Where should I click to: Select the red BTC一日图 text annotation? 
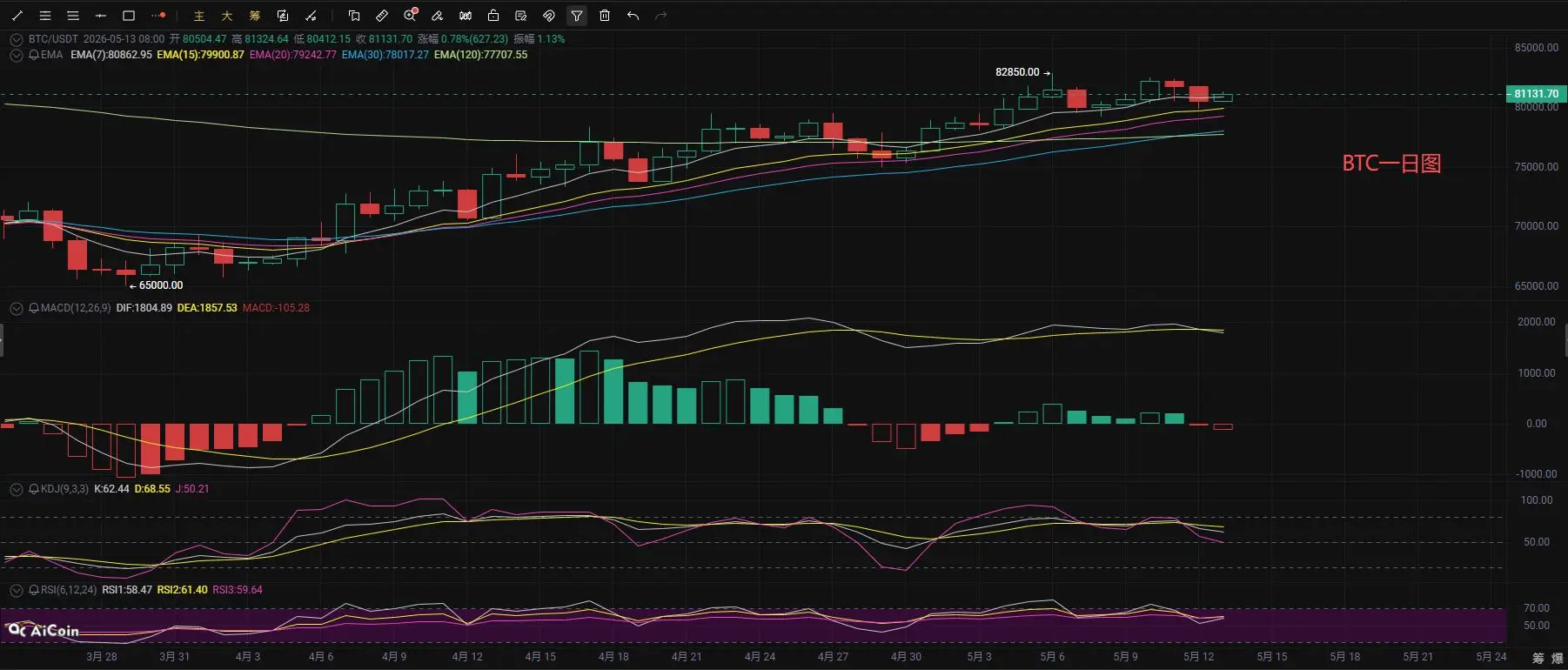1391,164
